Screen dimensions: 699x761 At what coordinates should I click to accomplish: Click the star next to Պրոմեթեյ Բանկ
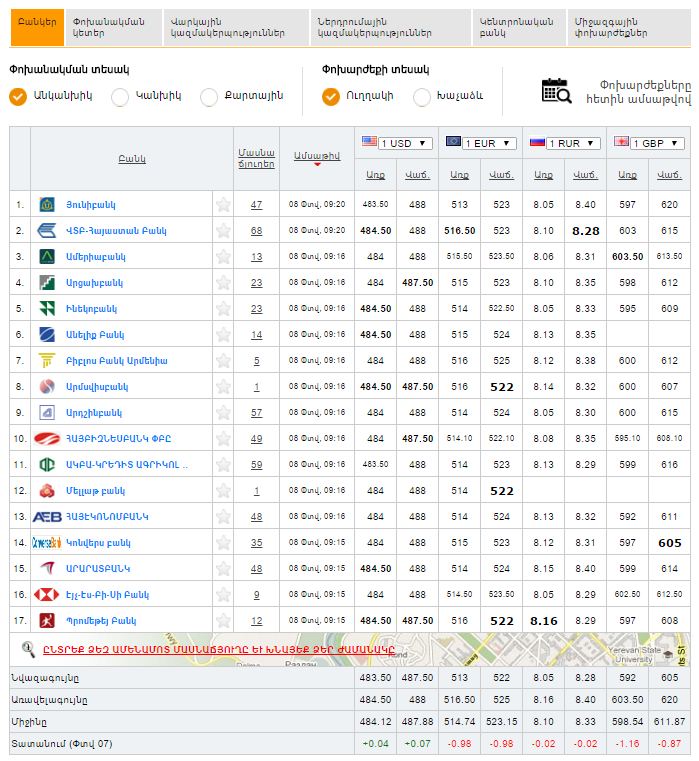[x=223, y=621]
